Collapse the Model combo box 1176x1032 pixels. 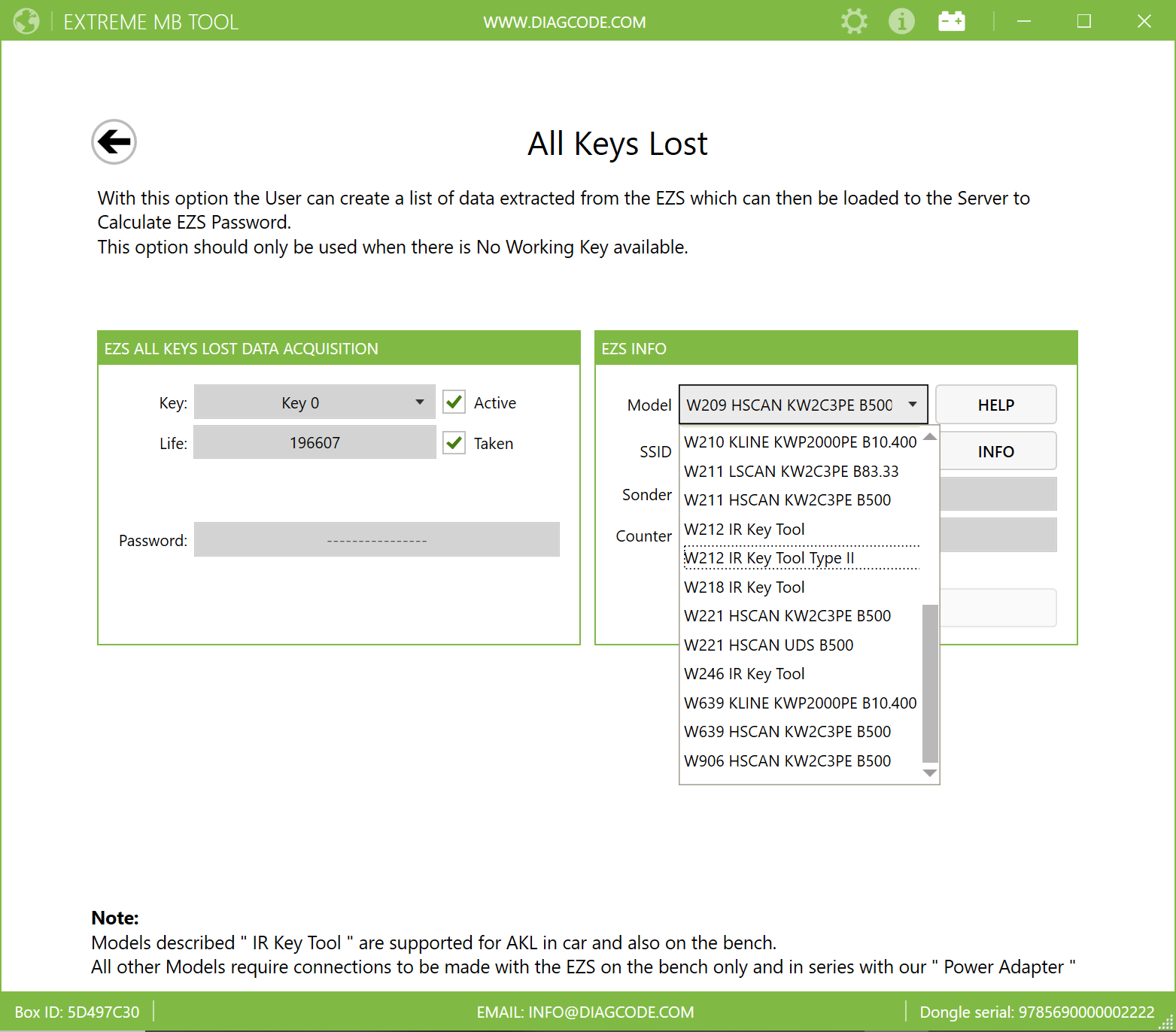click(804, 405)
